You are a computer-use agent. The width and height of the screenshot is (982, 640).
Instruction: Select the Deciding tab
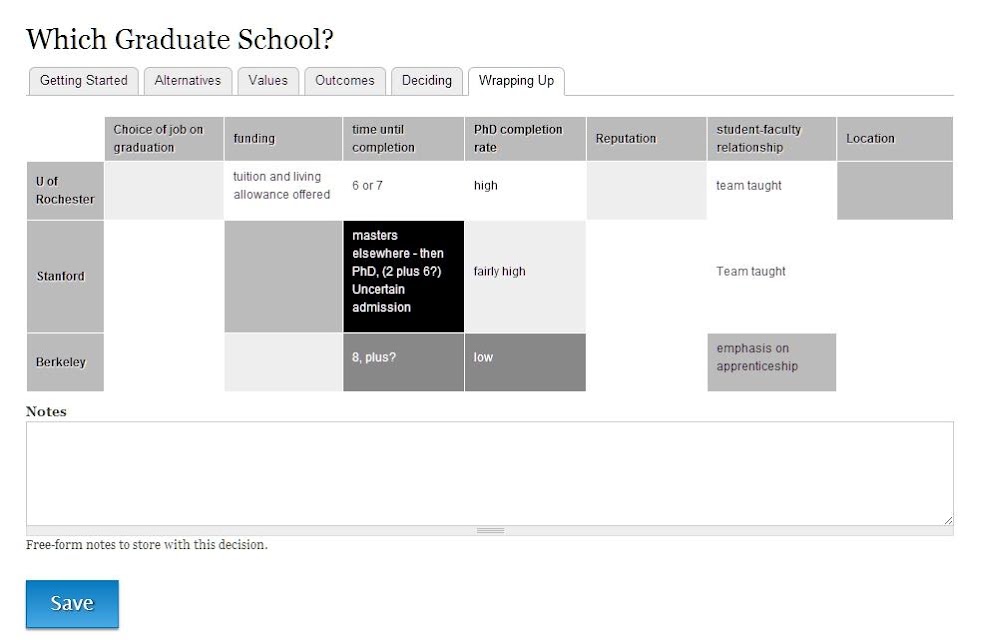426,81
